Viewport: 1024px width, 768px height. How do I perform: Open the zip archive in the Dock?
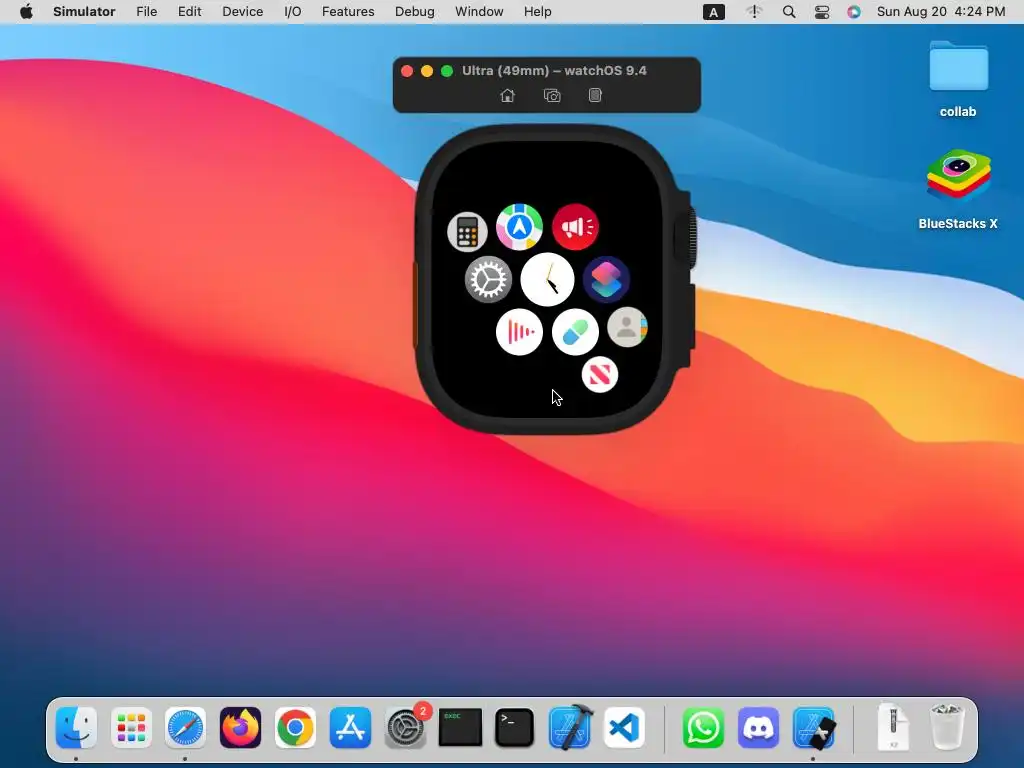(893, 728)
